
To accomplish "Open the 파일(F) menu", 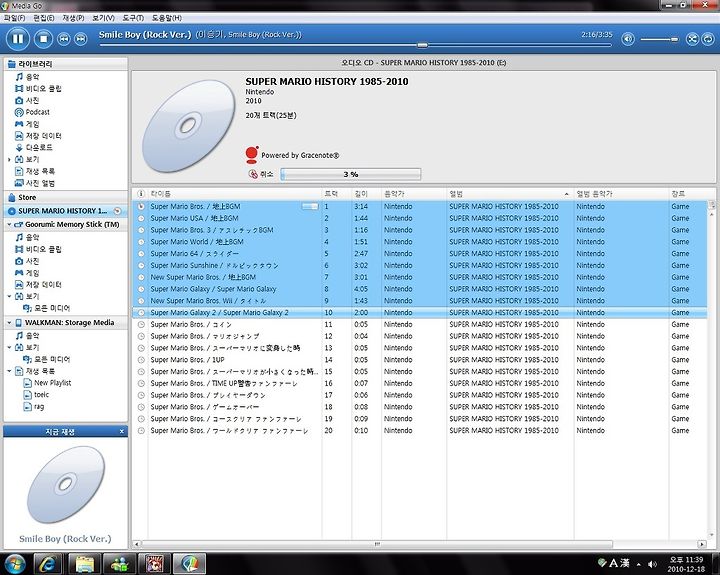I will coord(14,18).
